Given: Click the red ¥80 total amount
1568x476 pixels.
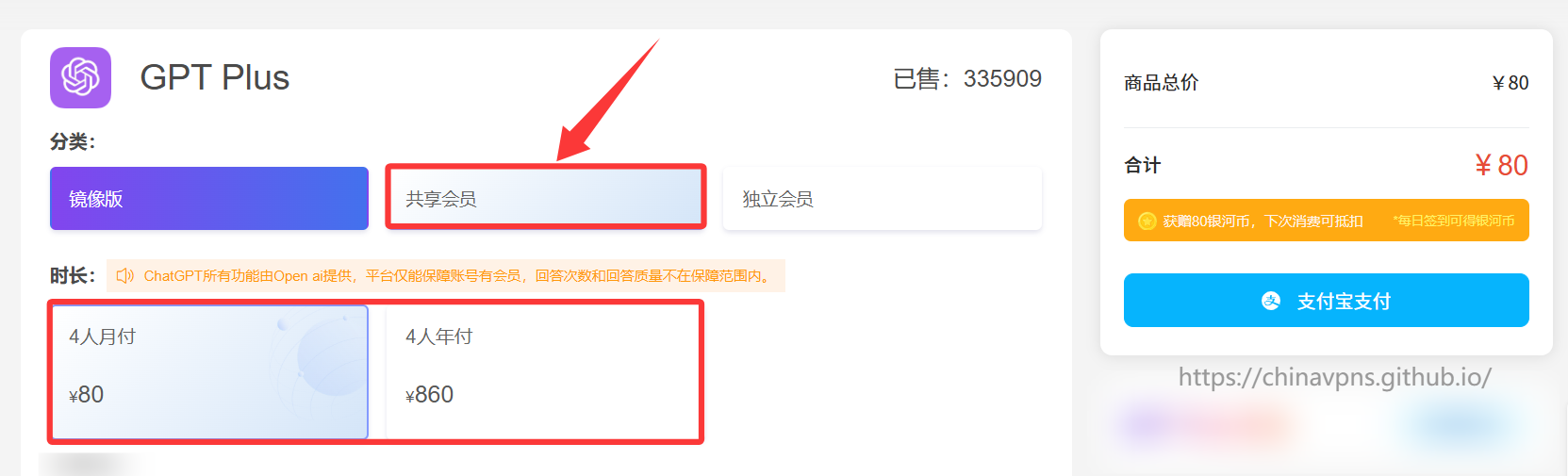Looking at the screenshot, I should [1502, 165].
